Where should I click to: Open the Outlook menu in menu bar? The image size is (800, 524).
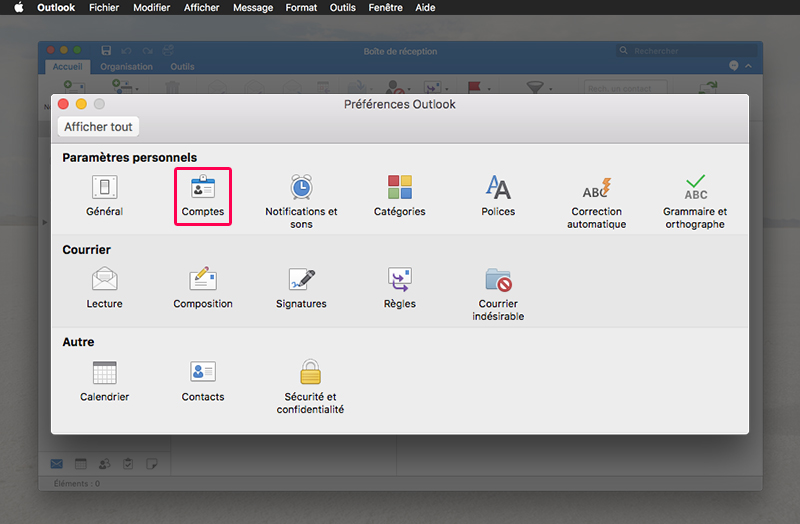click(56, 8)
